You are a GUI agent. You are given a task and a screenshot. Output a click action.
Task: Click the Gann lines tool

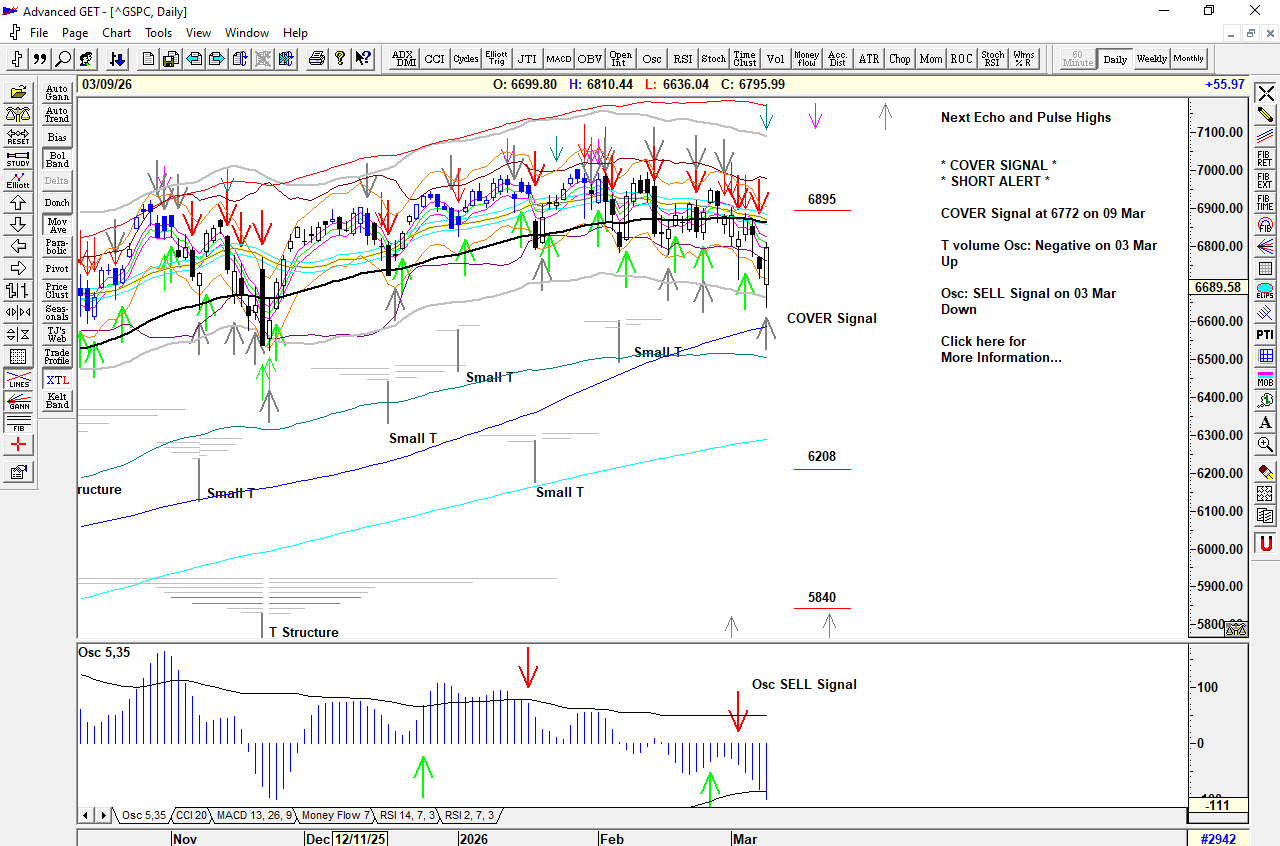(18, 401)
